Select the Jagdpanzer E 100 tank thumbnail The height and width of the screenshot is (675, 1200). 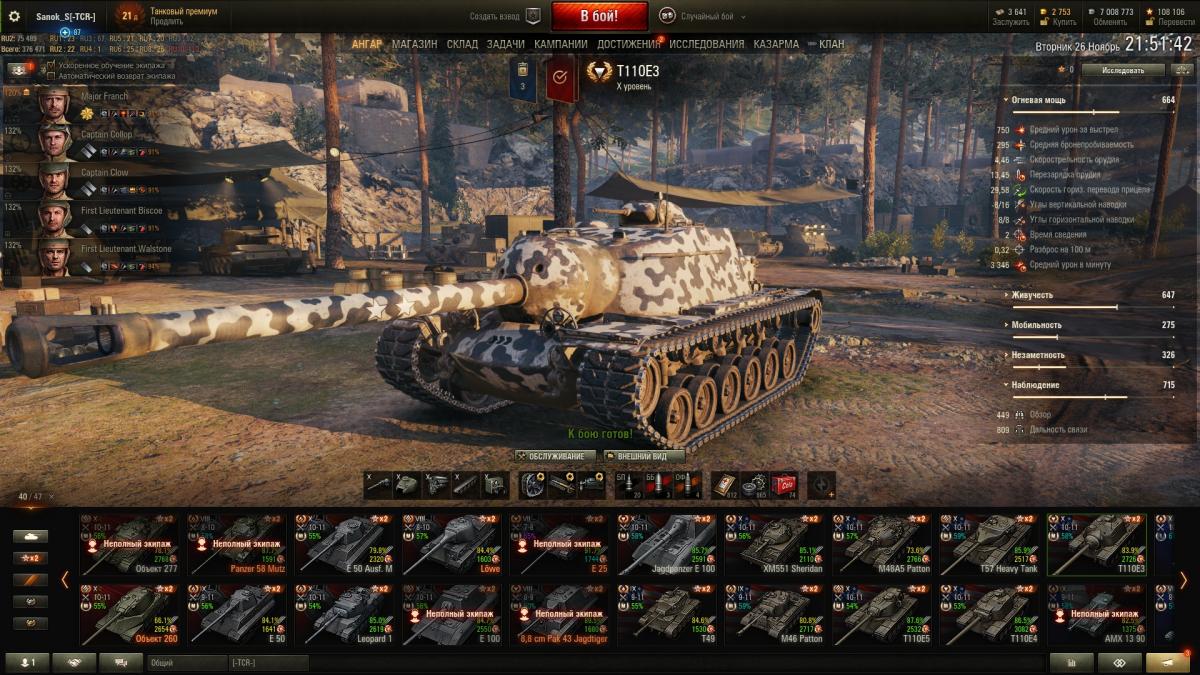tap(668, 544)
